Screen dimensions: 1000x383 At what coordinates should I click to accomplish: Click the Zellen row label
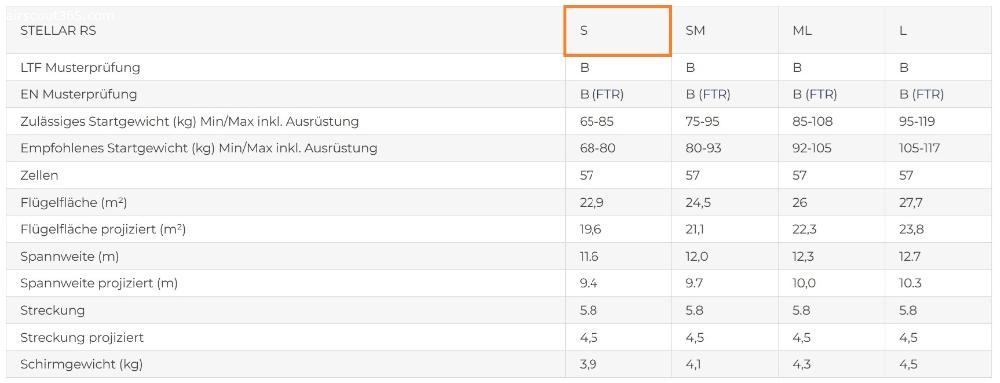pos(39,175)
